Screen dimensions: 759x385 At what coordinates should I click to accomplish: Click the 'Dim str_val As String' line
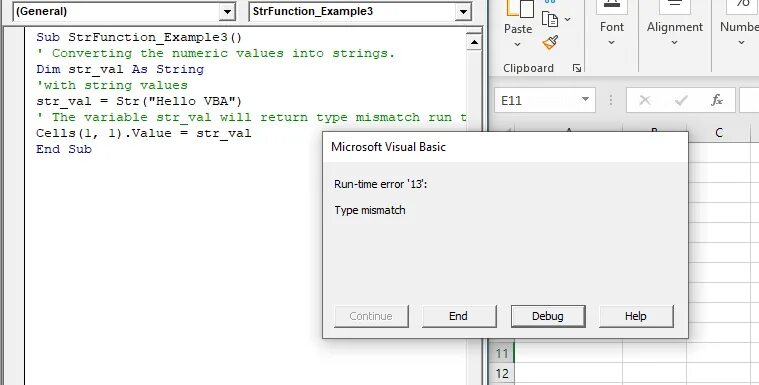click(x=120, y=69)
